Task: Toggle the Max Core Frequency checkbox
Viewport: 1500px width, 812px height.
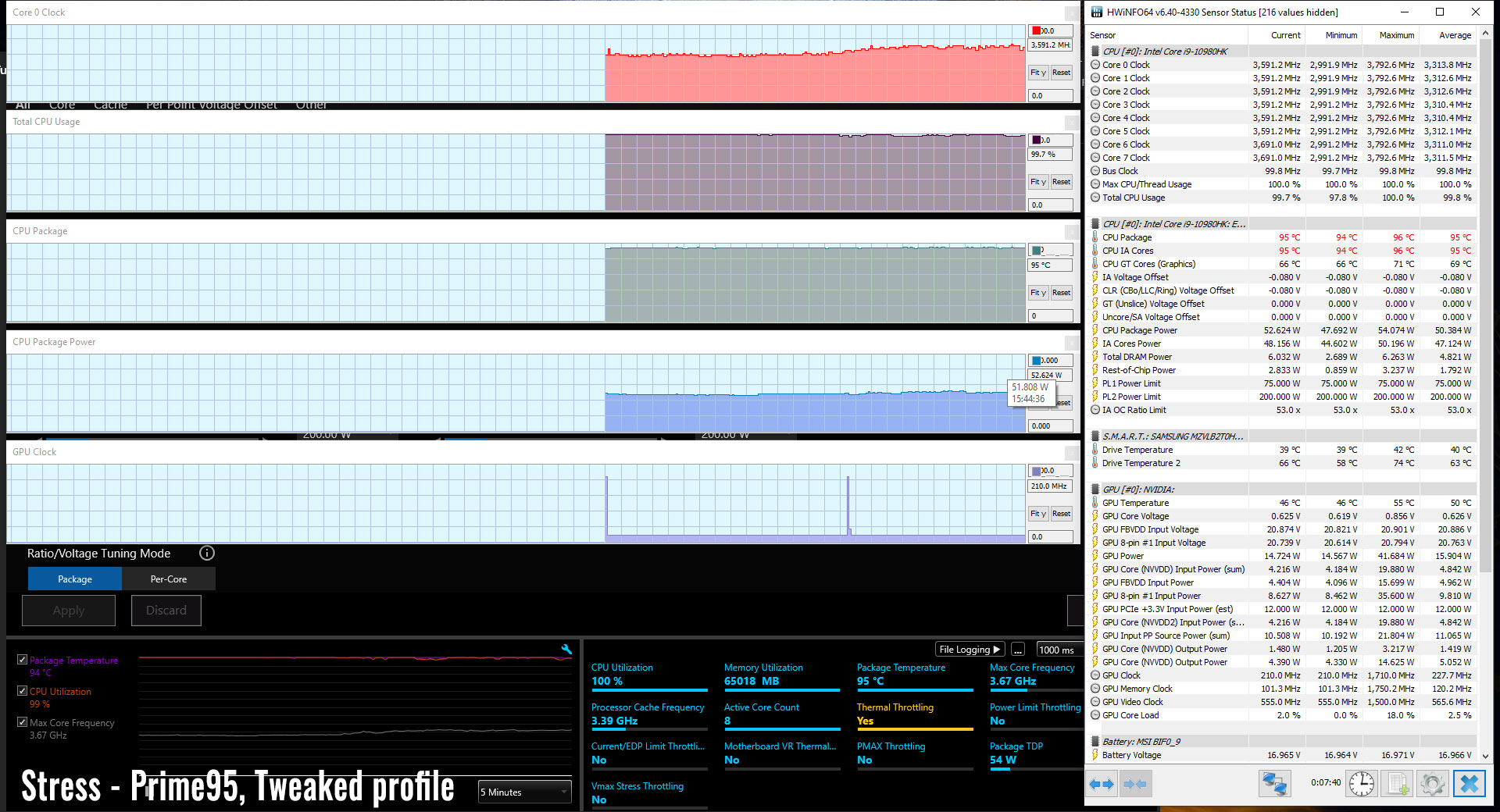Action: (x=23, y=722)
